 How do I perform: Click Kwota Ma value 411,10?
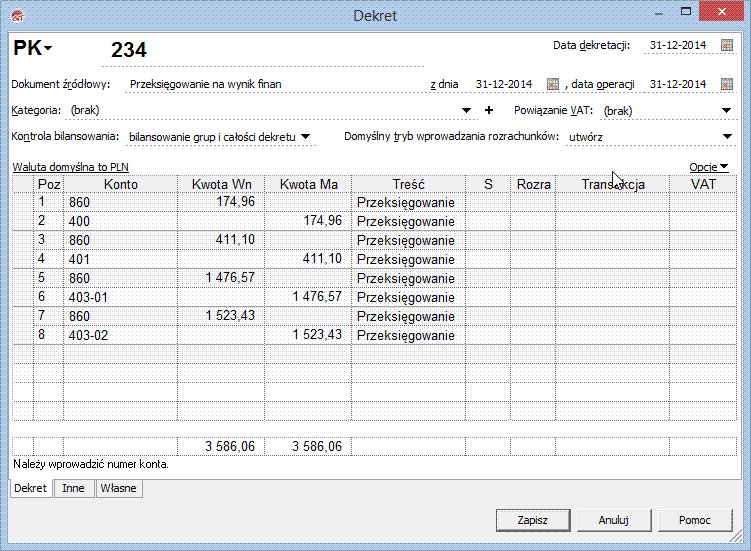point(322,258)
